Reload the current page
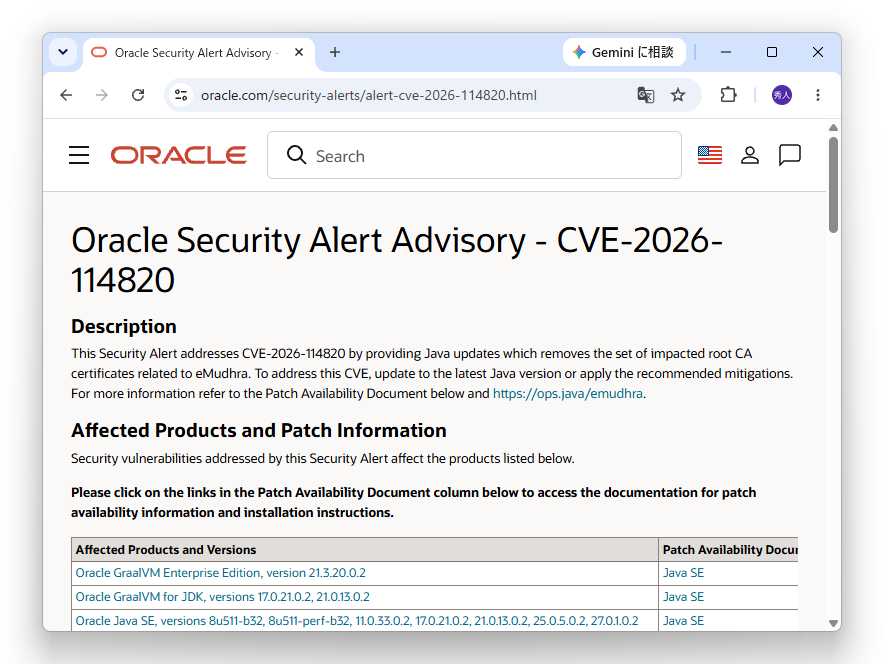 (138, 95)
